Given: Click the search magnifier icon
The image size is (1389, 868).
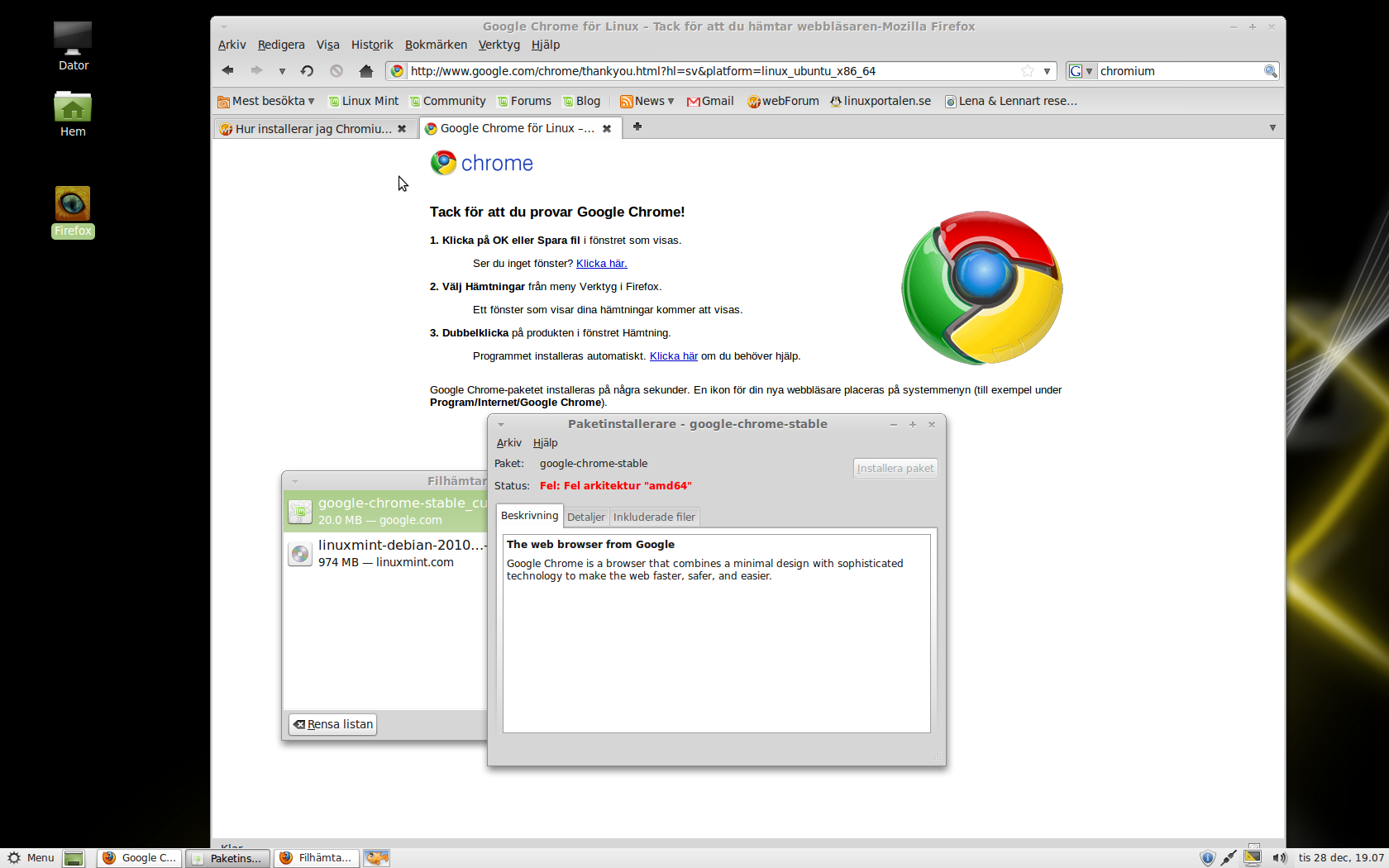Looking at the screenshot, I should [1271, 71].
